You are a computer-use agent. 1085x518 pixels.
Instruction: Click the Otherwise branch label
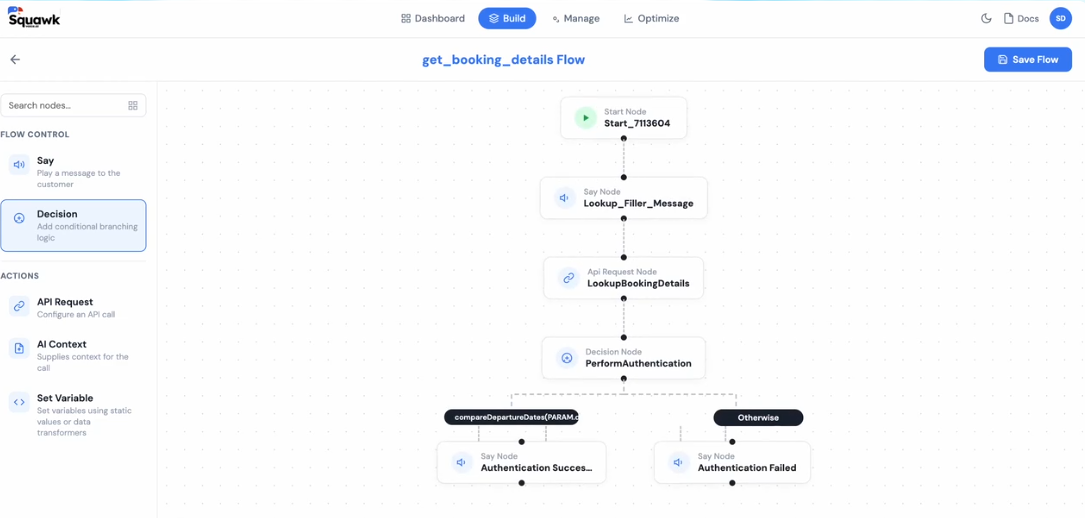tap(758, 418)
